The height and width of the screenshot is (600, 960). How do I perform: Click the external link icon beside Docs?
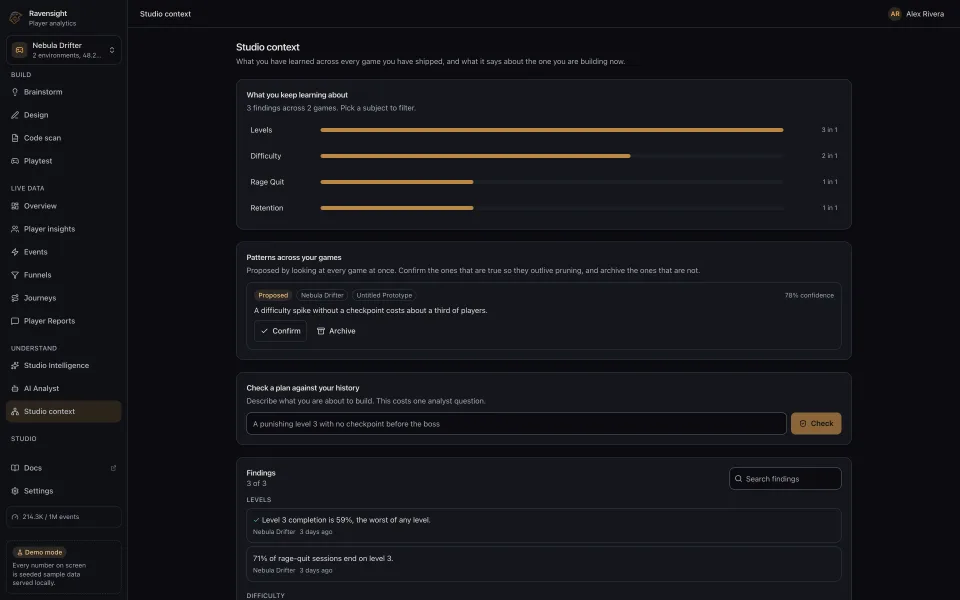tap(113, 468)
